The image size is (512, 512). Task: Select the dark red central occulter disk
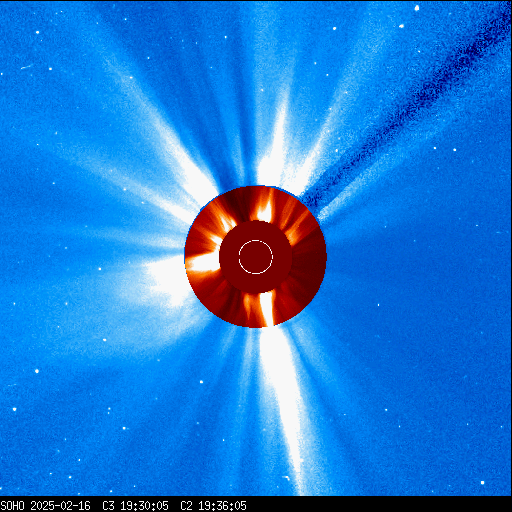tap(256, 257)
